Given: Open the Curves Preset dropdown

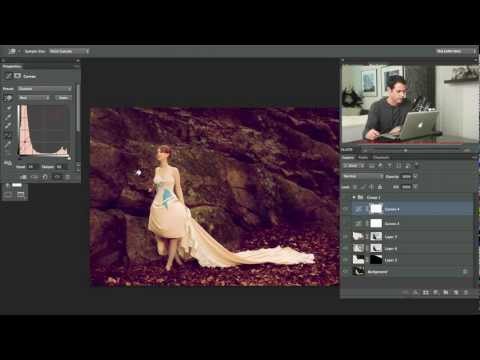Looking at the screenshot, I should 45,89.
